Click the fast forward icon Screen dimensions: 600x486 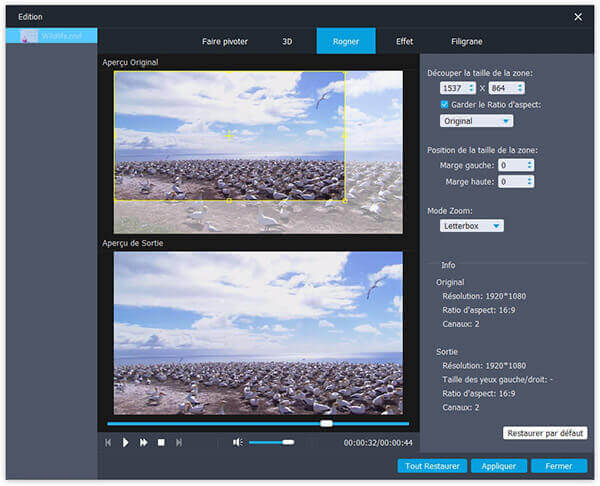143,442
